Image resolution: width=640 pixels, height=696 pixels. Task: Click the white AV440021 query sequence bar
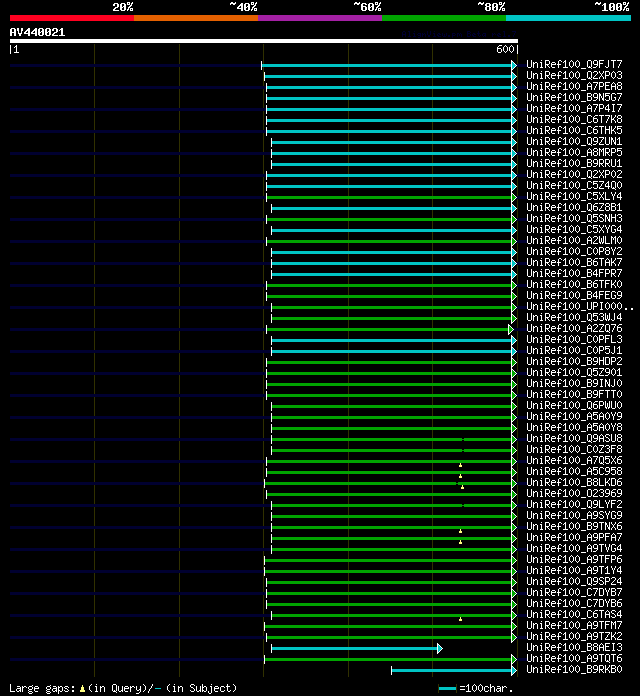[x=264, y=41]
